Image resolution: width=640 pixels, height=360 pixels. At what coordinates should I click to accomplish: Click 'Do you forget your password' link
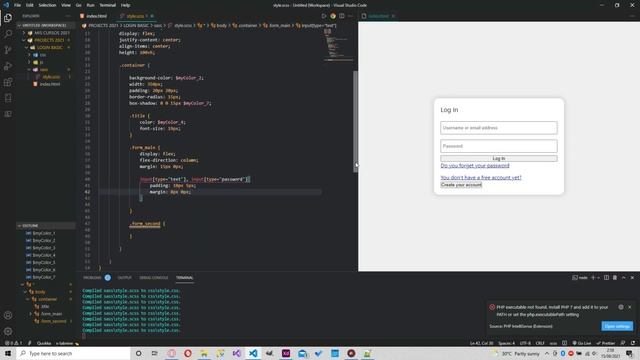click(x=475, y=166)
